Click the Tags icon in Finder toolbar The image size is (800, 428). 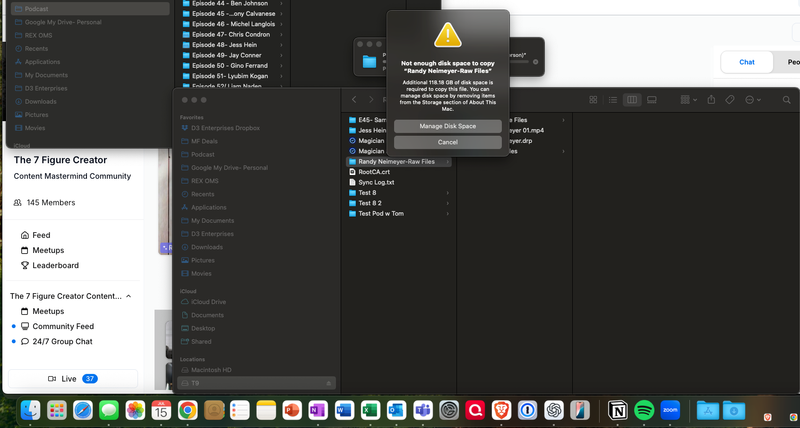click(x=731, y=100)
